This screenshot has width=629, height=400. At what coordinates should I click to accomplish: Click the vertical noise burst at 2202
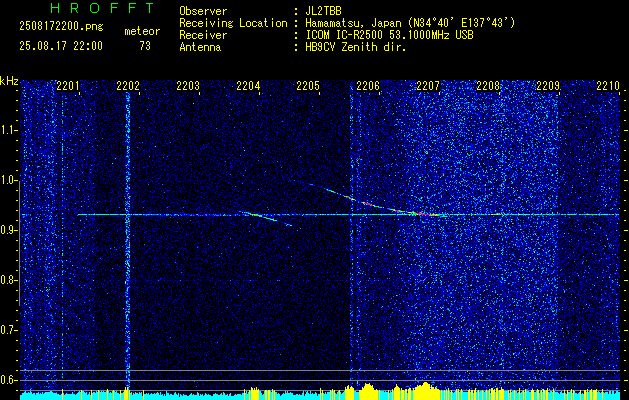tap(128, 241)
